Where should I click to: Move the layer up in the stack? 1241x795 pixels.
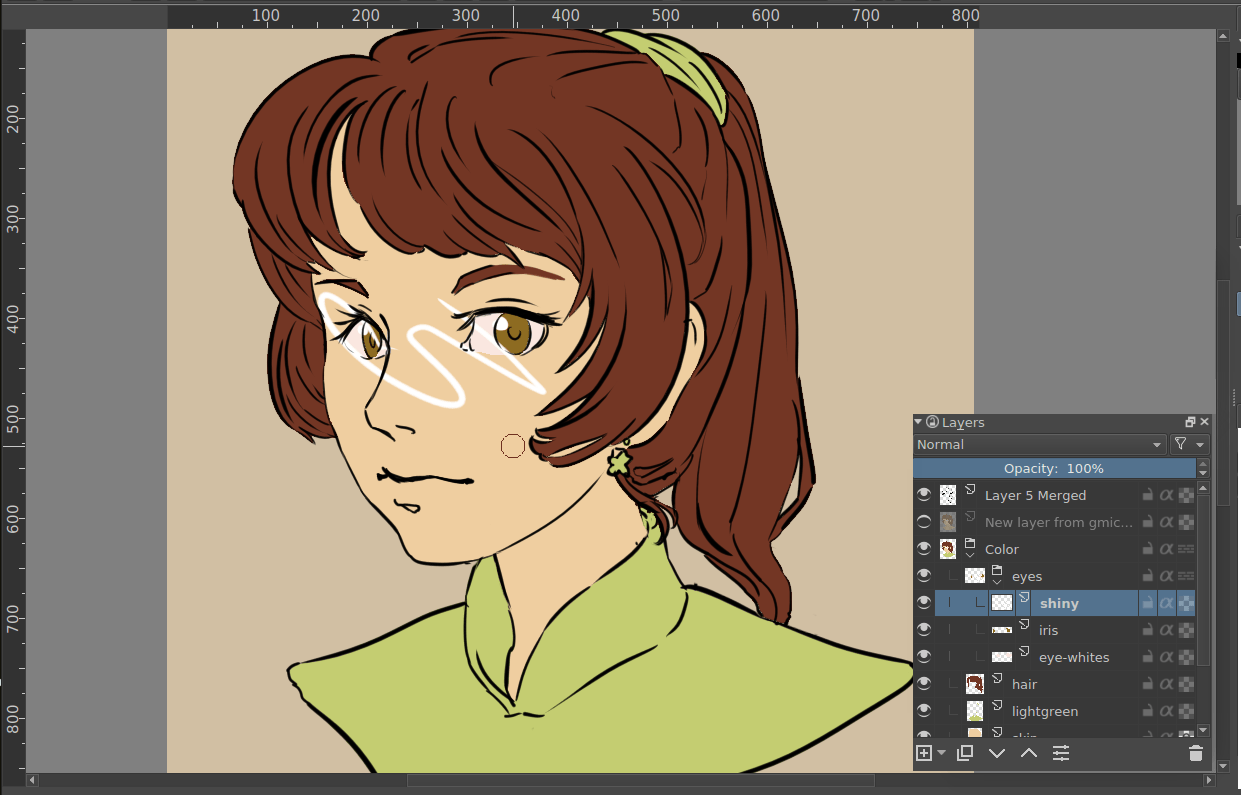click(1029, 753)
